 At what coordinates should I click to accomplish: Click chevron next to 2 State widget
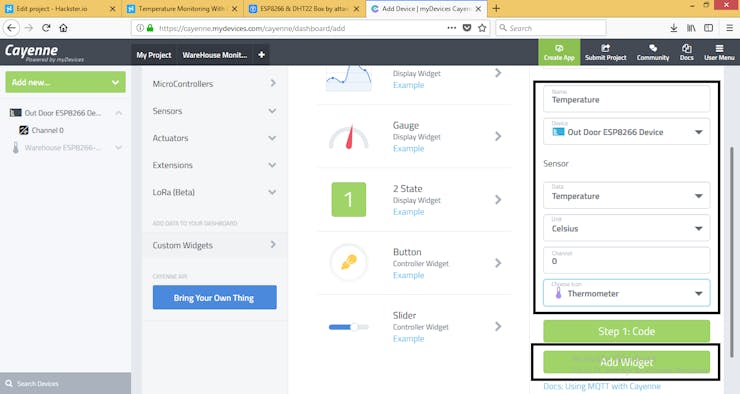tap(498, 200)
